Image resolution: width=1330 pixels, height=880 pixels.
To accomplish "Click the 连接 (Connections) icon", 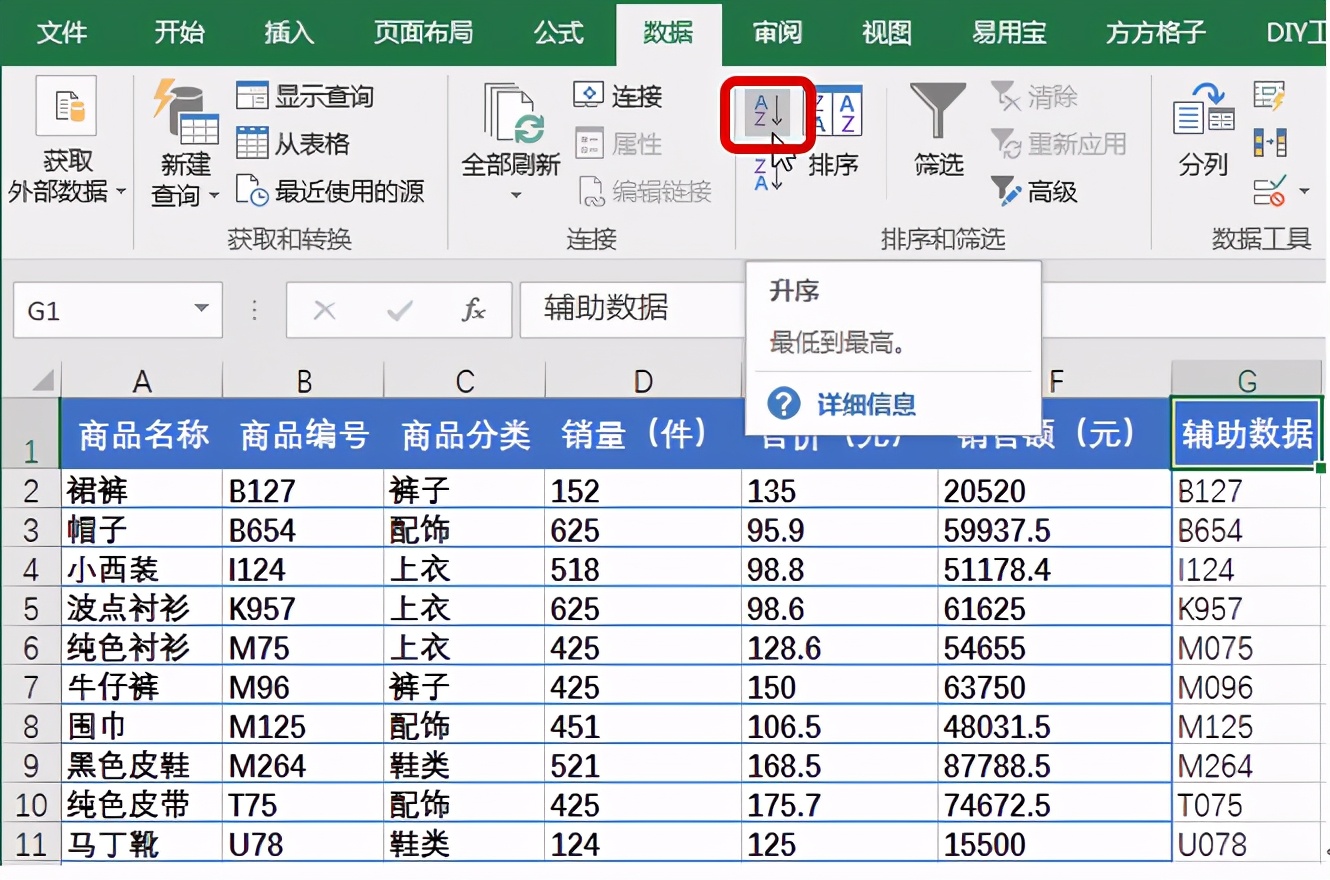I will tap(589, 96).
